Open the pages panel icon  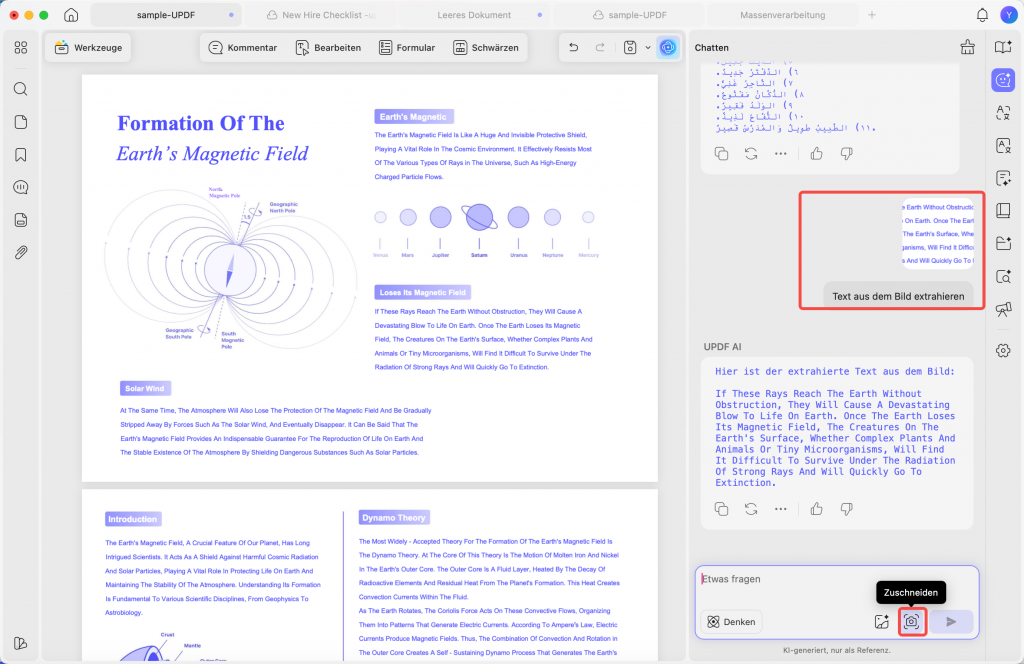coord(21,122)
